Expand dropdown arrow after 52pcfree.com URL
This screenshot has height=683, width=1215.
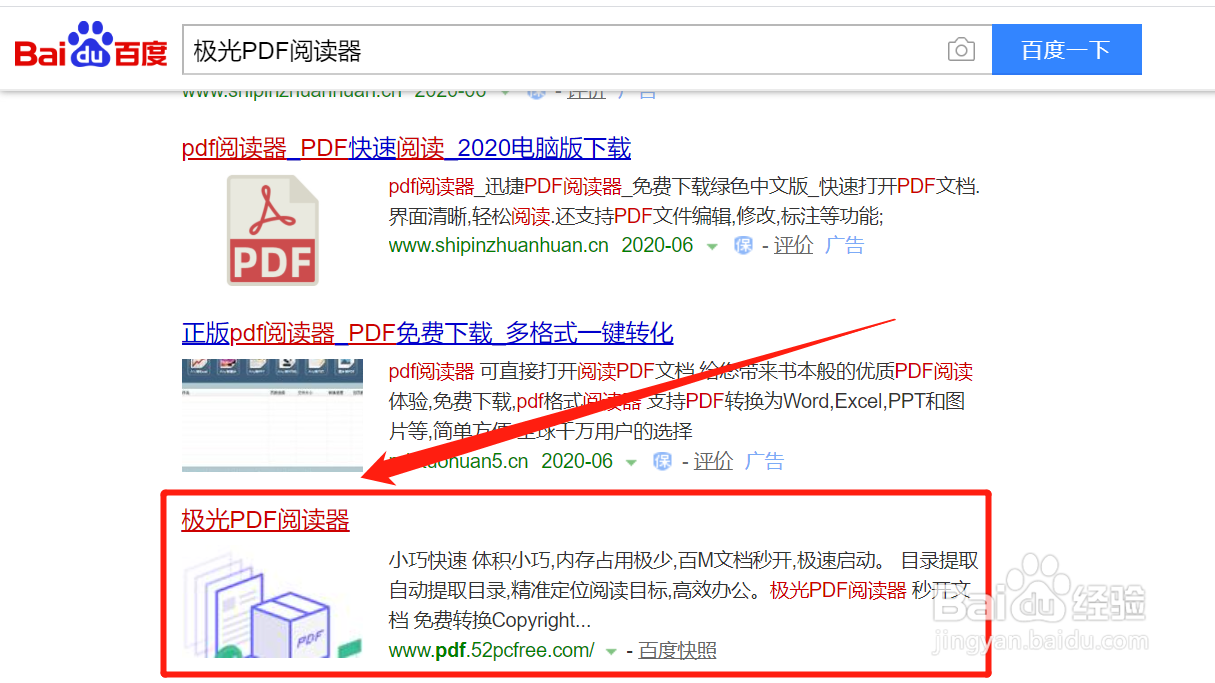click(x=611, y=652)
